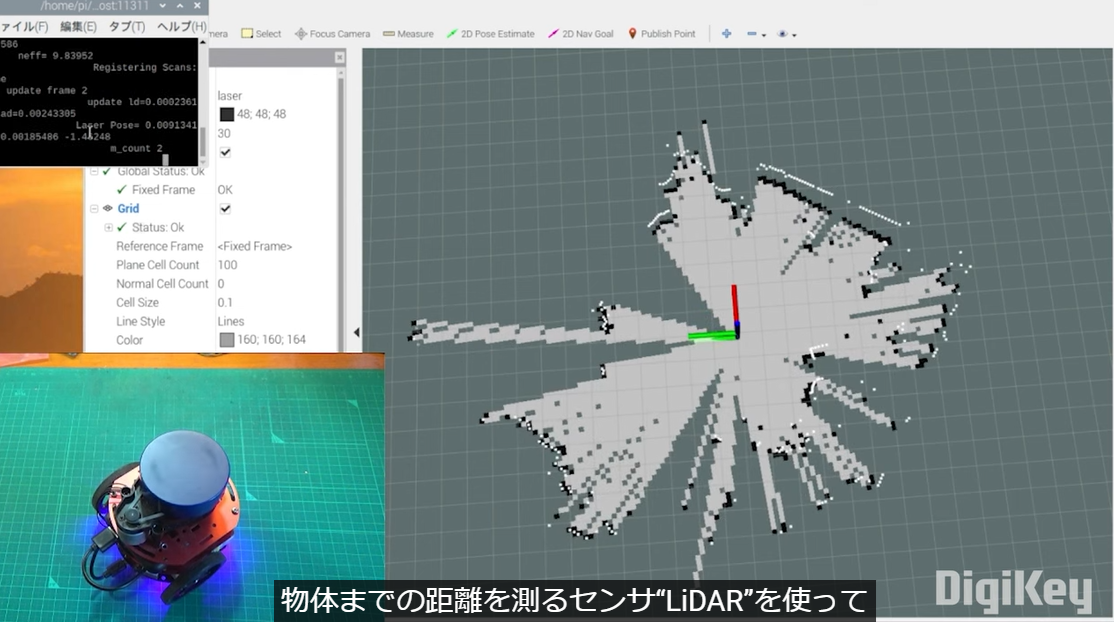The image size is (1114, 622).
Task: Collapse the Global Status tree node
Action: 94,171
